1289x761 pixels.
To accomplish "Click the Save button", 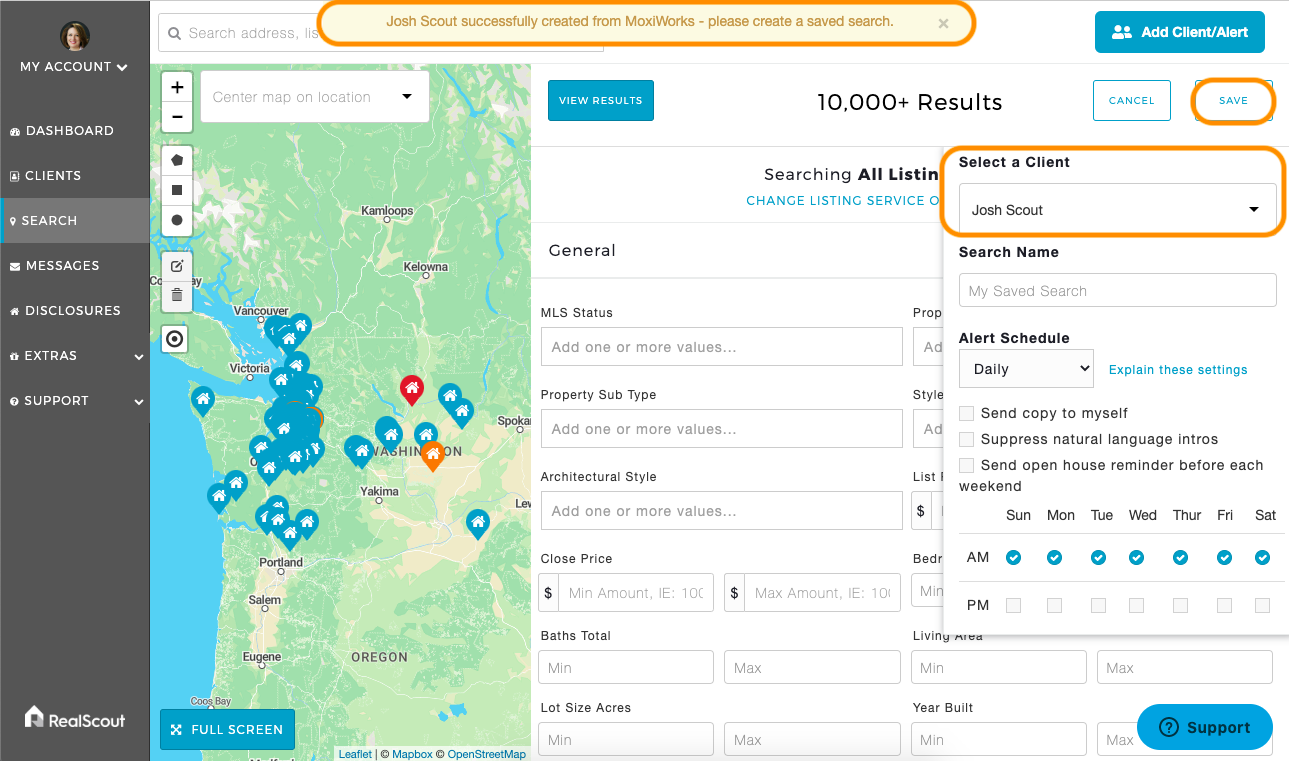I will pos(1233,100).
